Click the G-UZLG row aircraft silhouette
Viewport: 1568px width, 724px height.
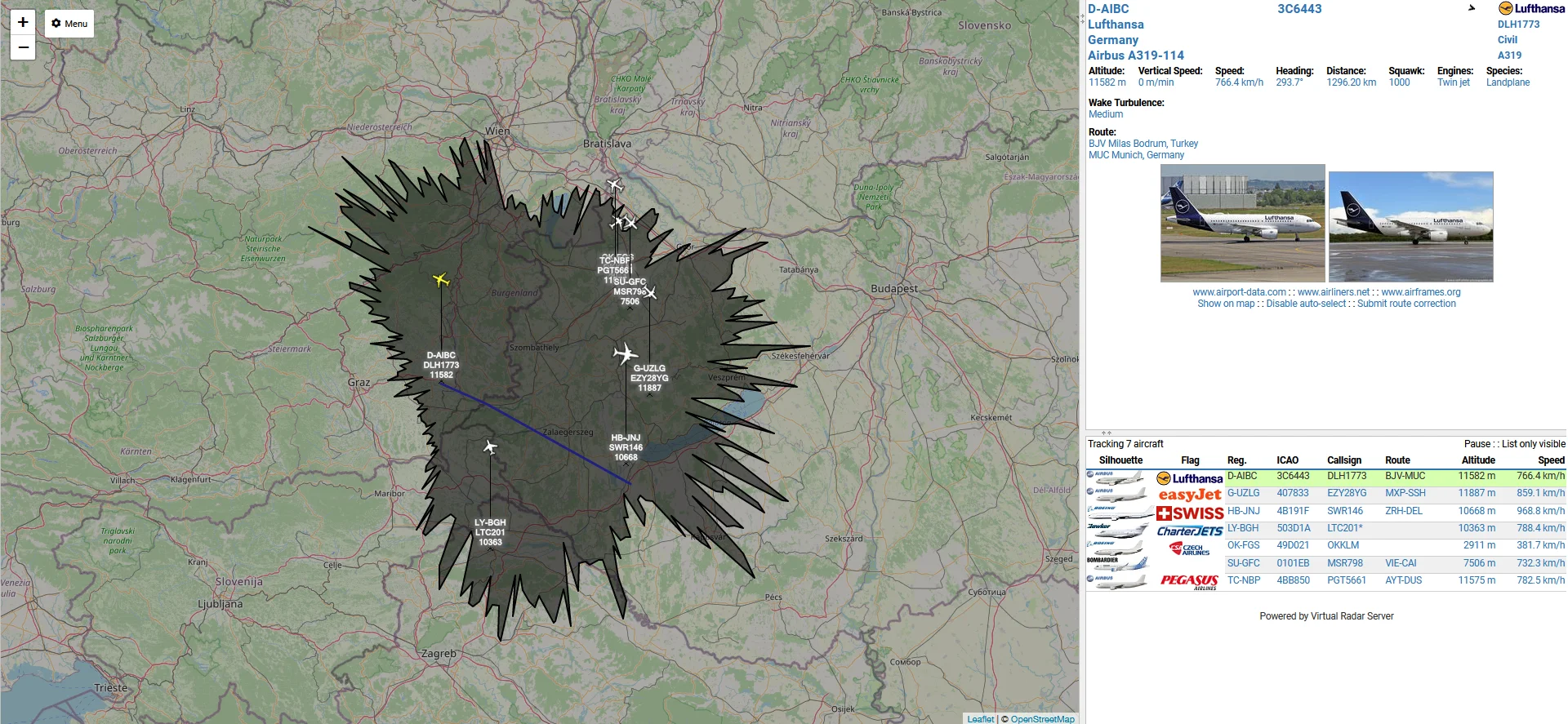pyautogui.click(x=1116, y=495)
